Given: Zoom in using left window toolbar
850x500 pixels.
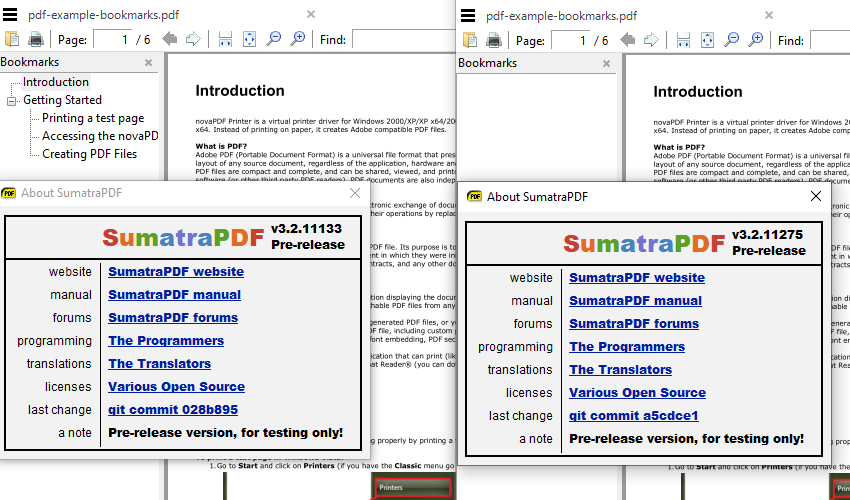Looking at the screenshot, I should (298, 39).
